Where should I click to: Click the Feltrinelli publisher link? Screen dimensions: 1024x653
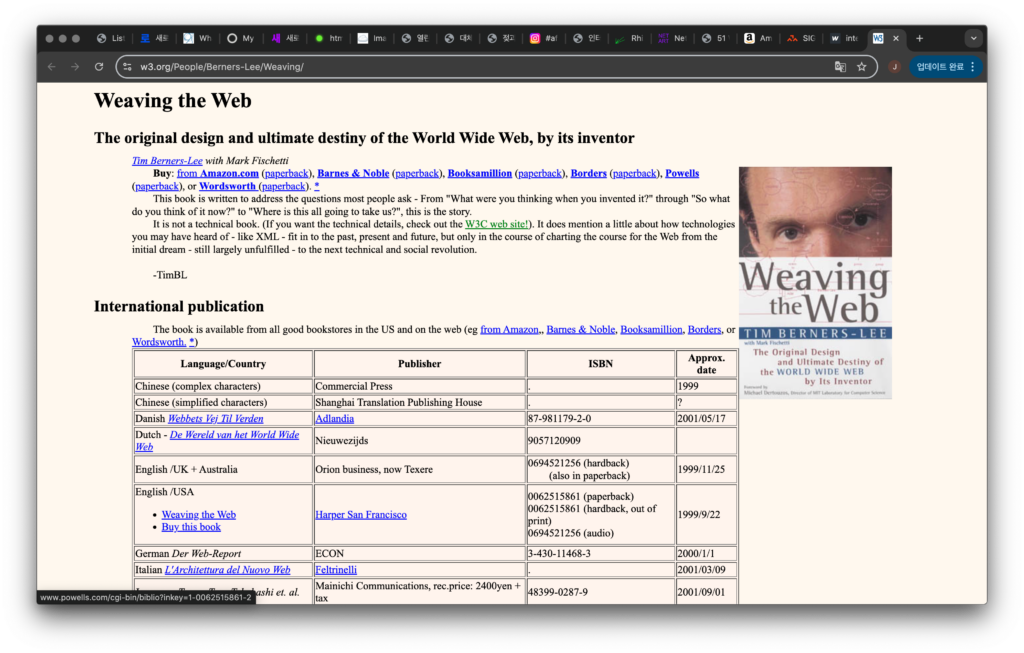pos(336,570)
